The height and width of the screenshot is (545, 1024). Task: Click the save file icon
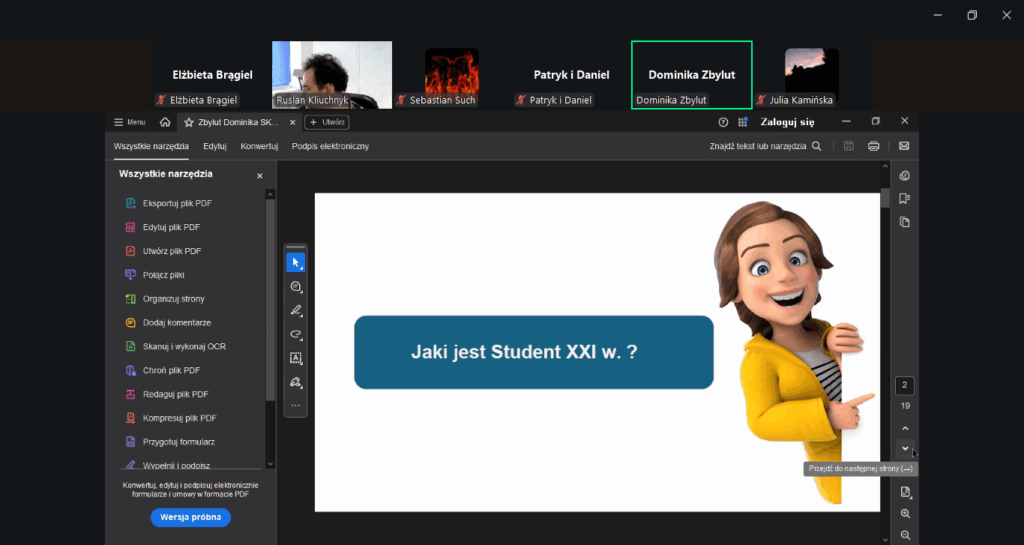[849, 146]
